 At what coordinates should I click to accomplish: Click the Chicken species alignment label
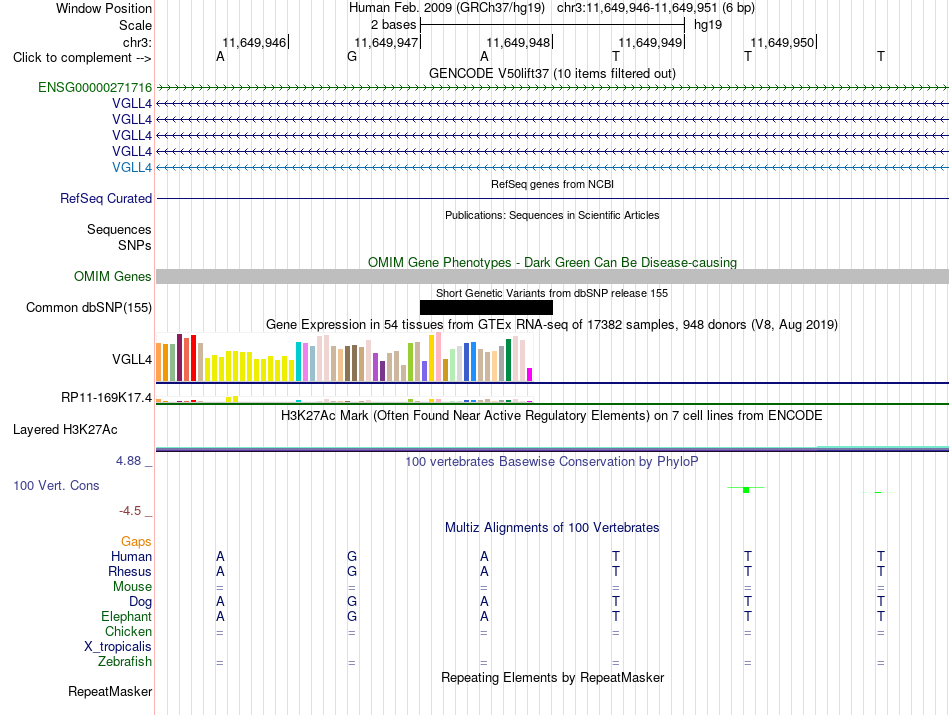tap(128, 631)
